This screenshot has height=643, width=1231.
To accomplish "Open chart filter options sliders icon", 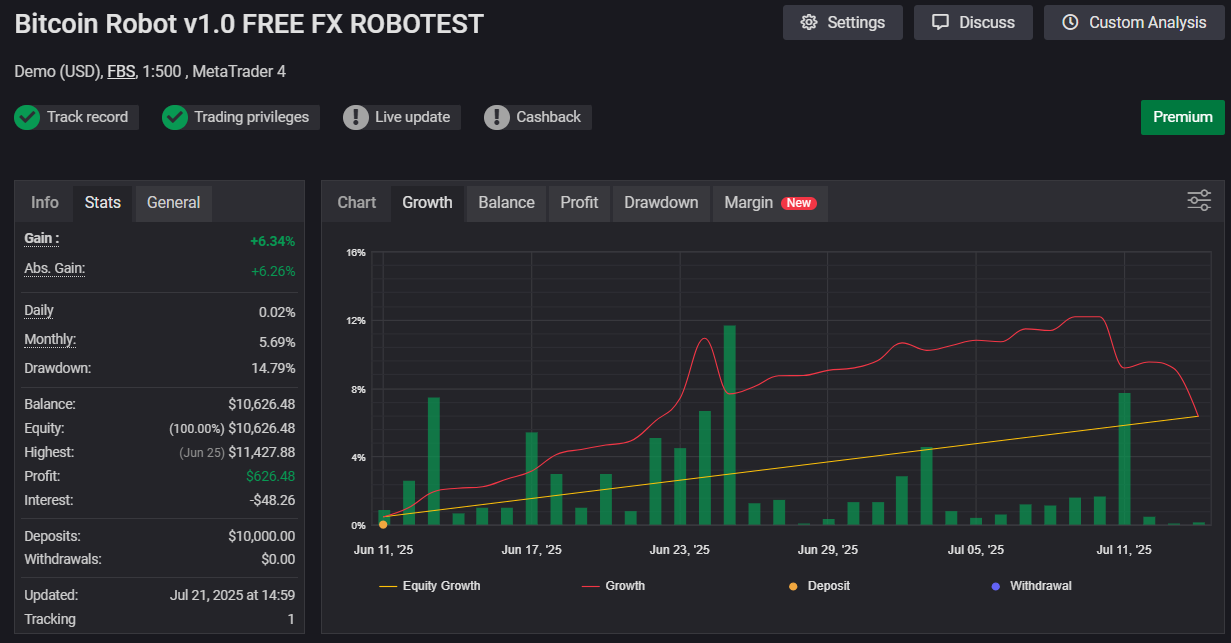I will coord(1199,200).
